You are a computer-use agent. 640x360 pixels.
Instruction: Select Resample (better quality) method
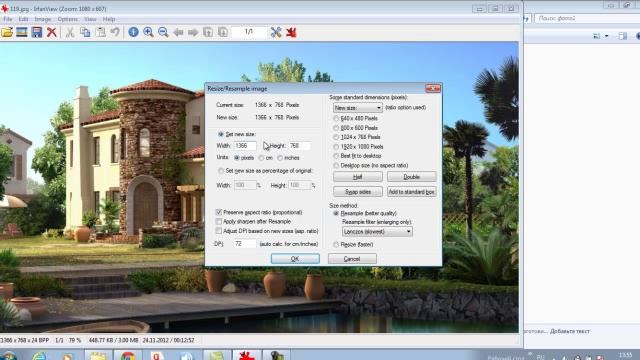click(x=336, y=213)
